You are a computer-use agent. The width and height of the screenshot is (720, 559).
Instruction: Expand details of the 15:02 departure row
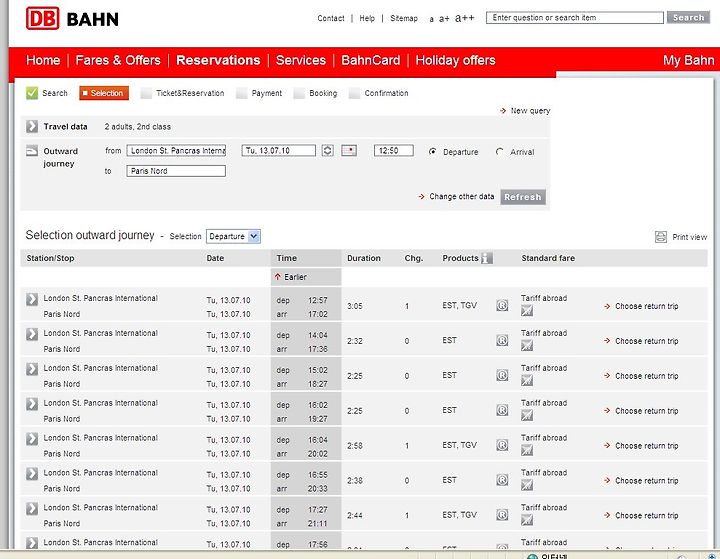(32, 369)
